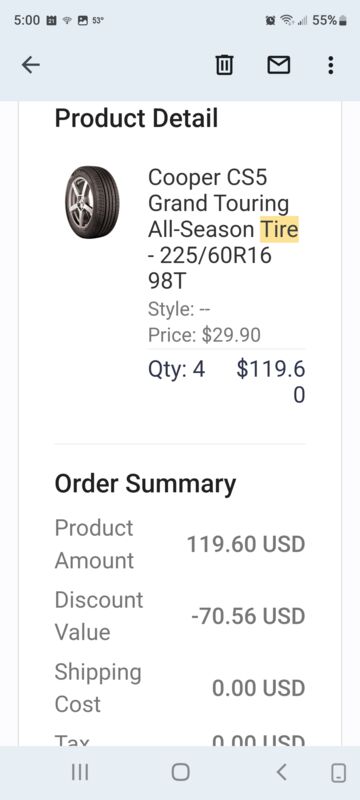Open recent apps from the navigation bar
Image resolution: width=360 pixels, height=800 pixels.
(x=80, y=772)
